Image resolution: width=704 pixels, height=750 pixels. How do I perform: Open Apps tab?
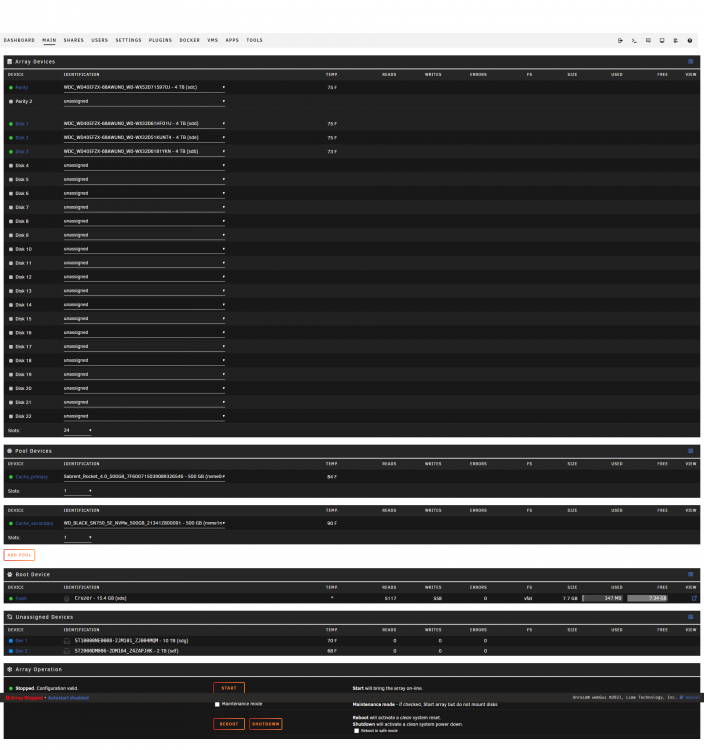[x=232, y=40]
